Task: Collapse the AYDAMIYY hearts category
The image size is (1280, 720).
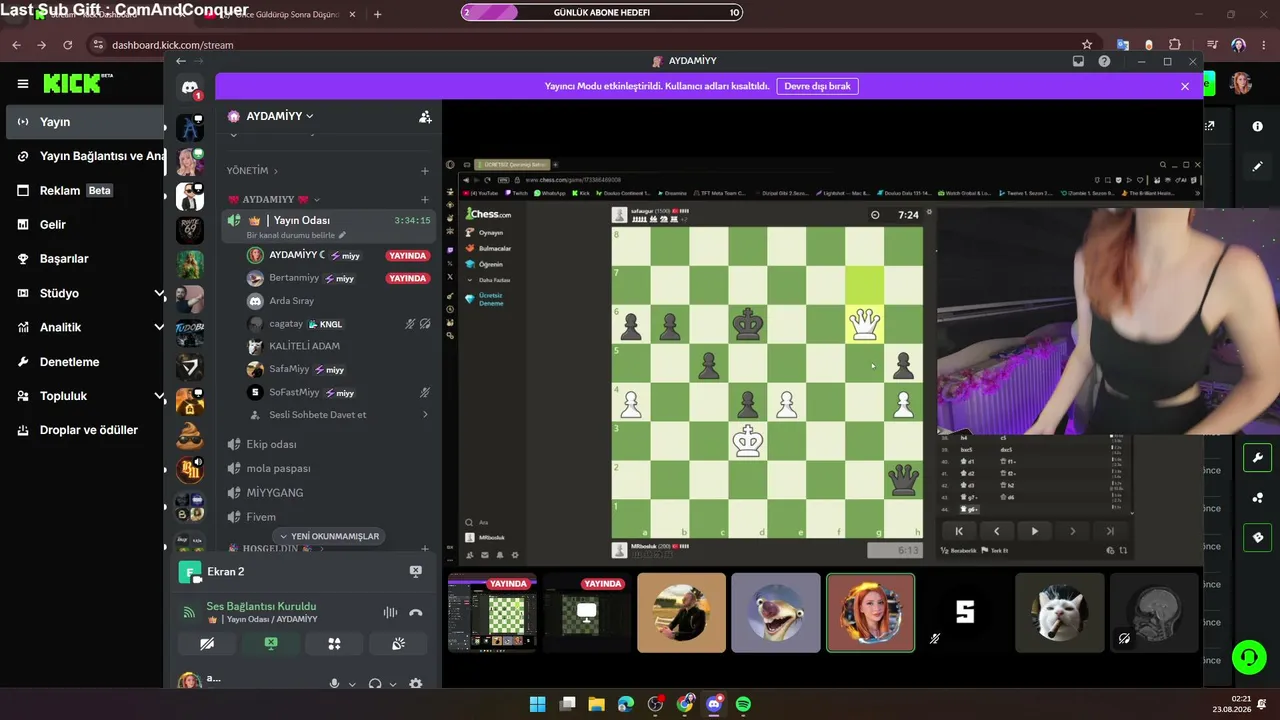Action: (x=276, y=200)
